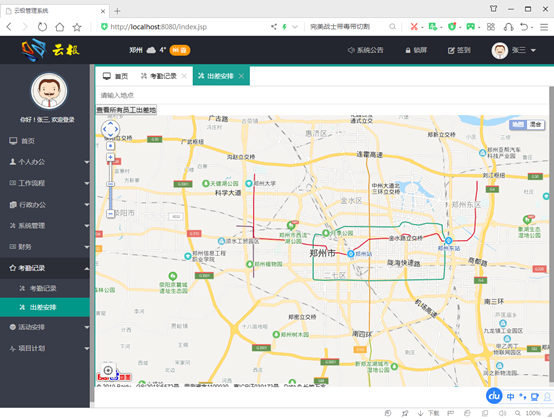Click the map zoom slider handle
This screenshot has width=554, height=419.
(111, 184)
